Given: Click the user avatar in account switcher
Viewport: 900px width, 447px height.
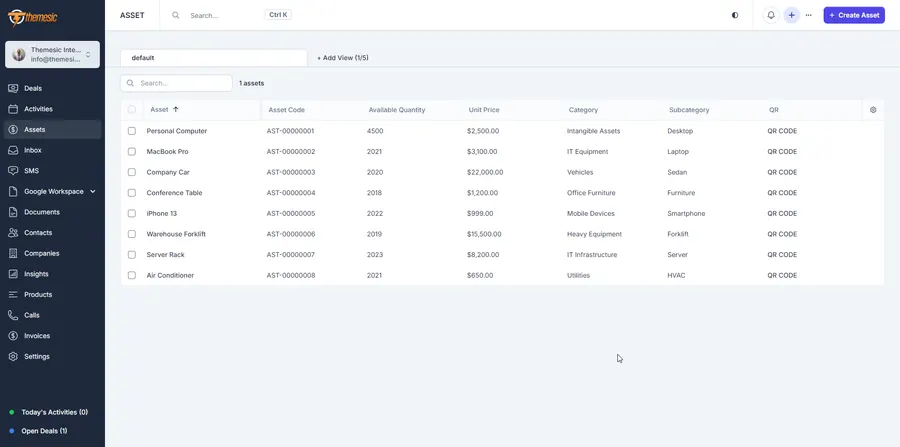Looking at the screenshot, I should click(x=19, y=55).
